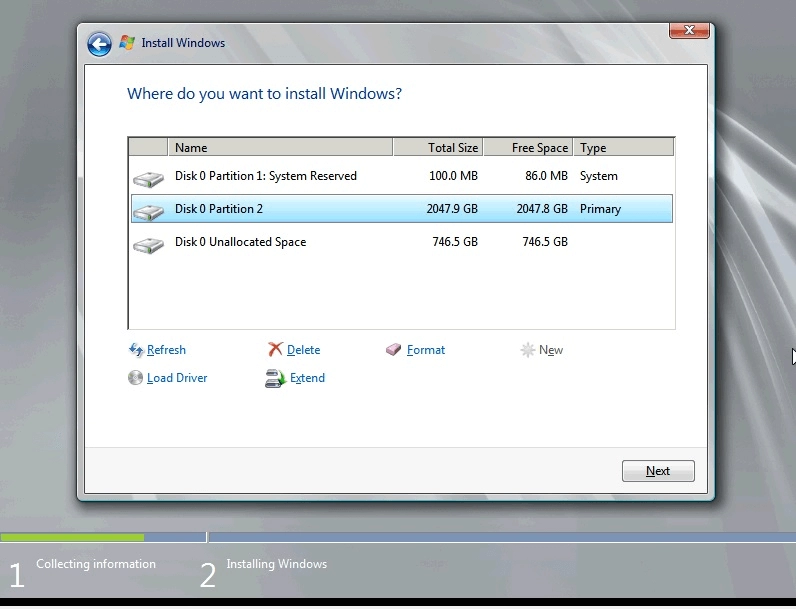Click the 86.0 MB free space value
Screen dimensions: 796x609
pyautogui.click(x=546, y=176)
